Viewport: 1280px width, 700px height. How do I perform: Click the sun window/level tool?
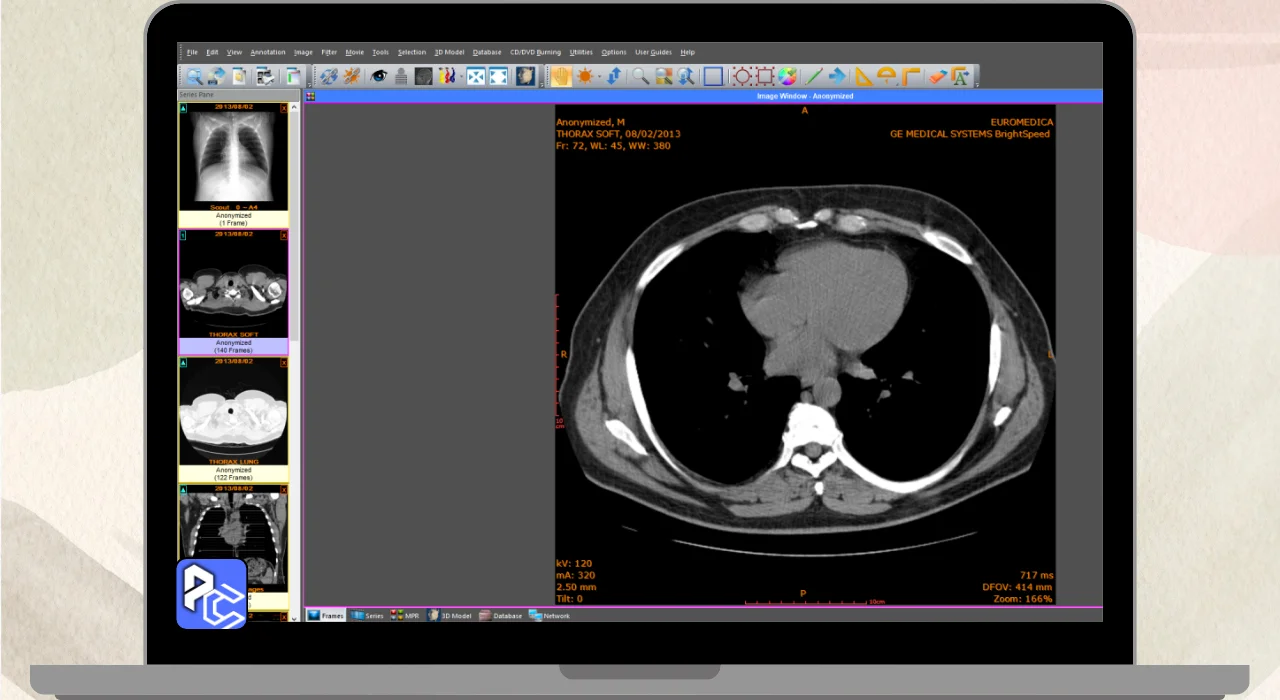pyautogui.click(x=585, y=76)
